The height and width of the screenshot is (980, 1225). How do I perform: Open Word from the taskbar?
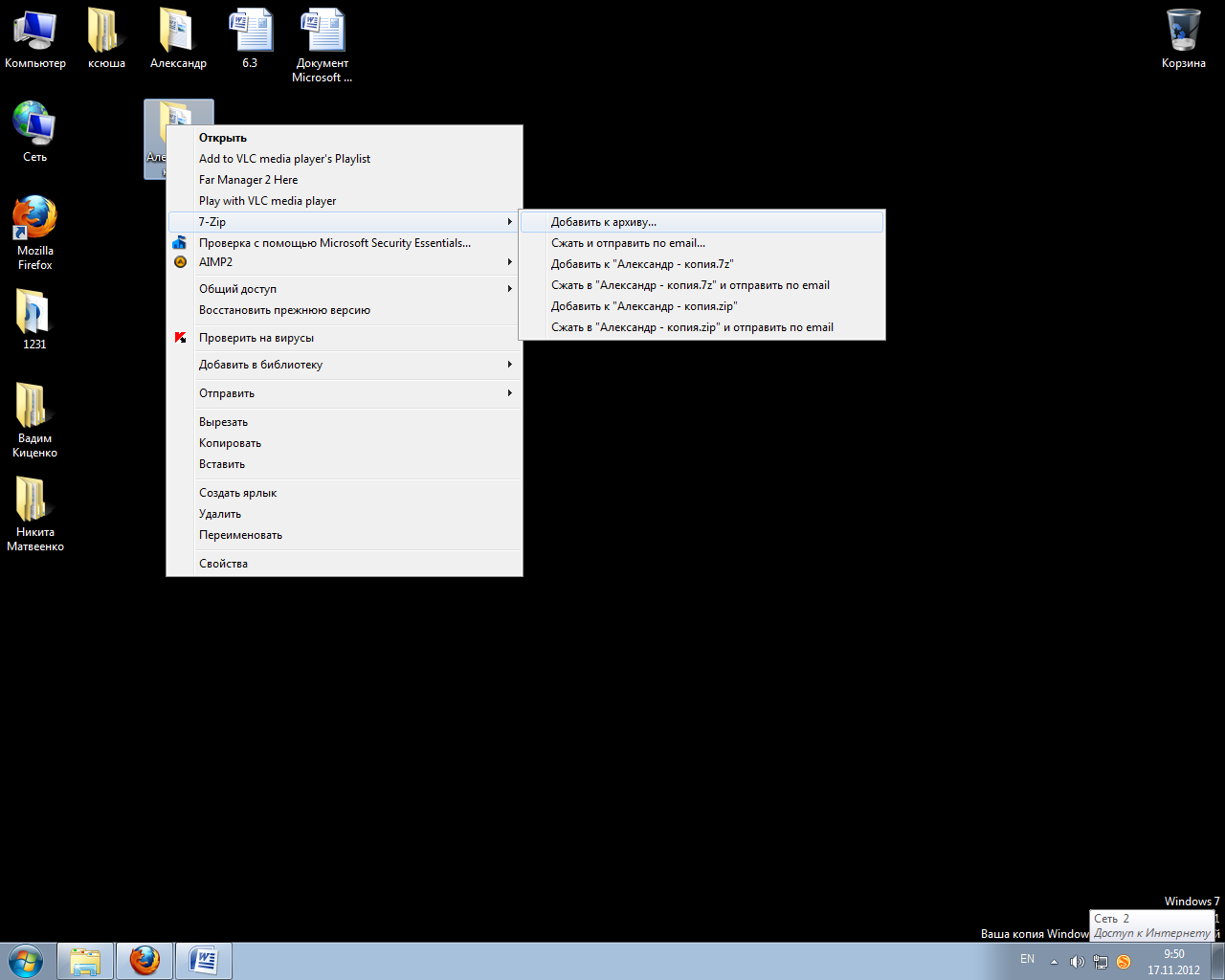click(x=204, y=961)
